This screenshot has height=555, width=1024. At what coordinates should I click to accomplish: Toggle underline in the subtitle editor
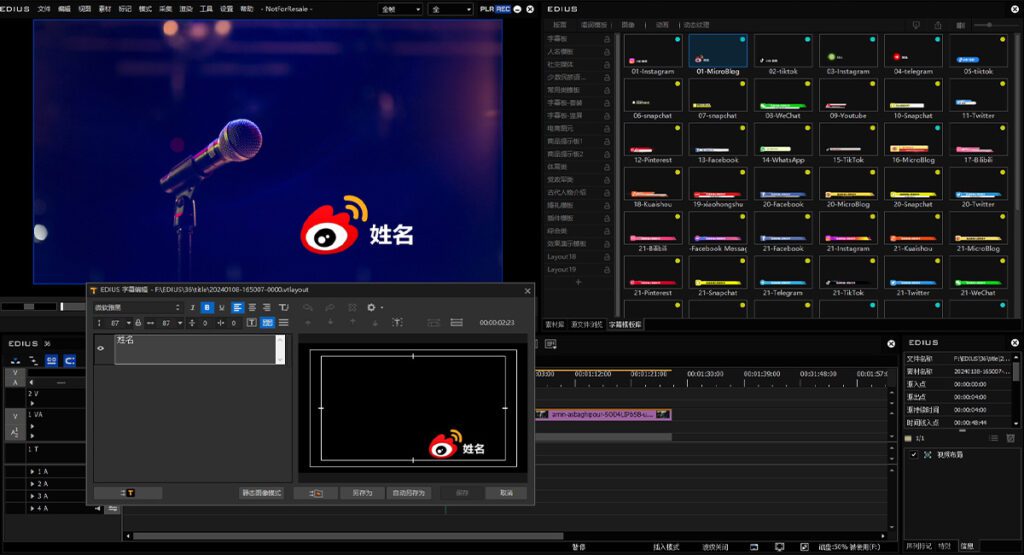coord(221,308)
